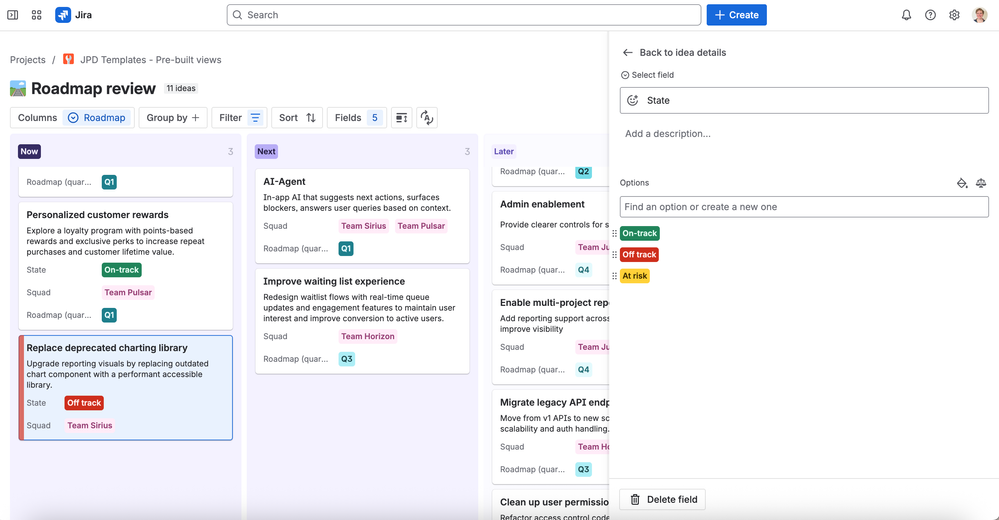Viewport: 999px width, 520px height.
Task: Click the JPD Templates project icon
Action: click(x=68, y=59)
